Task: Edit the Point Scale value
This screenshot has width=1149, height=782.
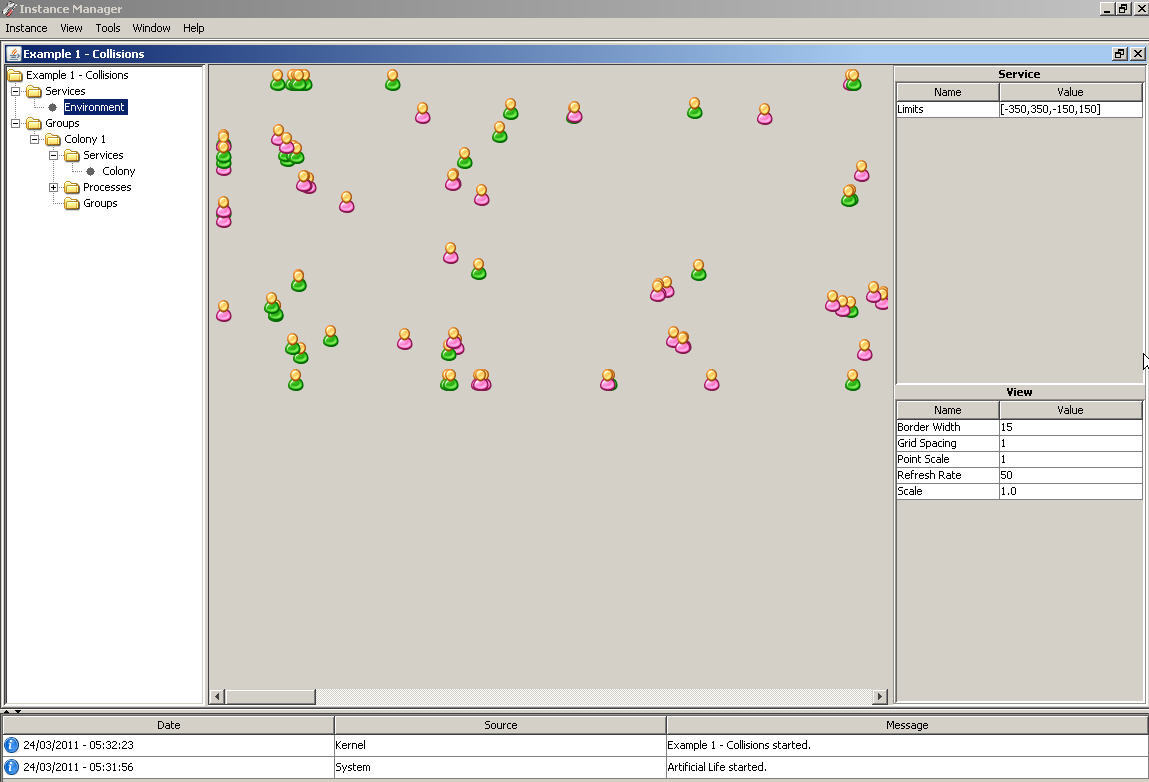Action: pos(1070,460)
